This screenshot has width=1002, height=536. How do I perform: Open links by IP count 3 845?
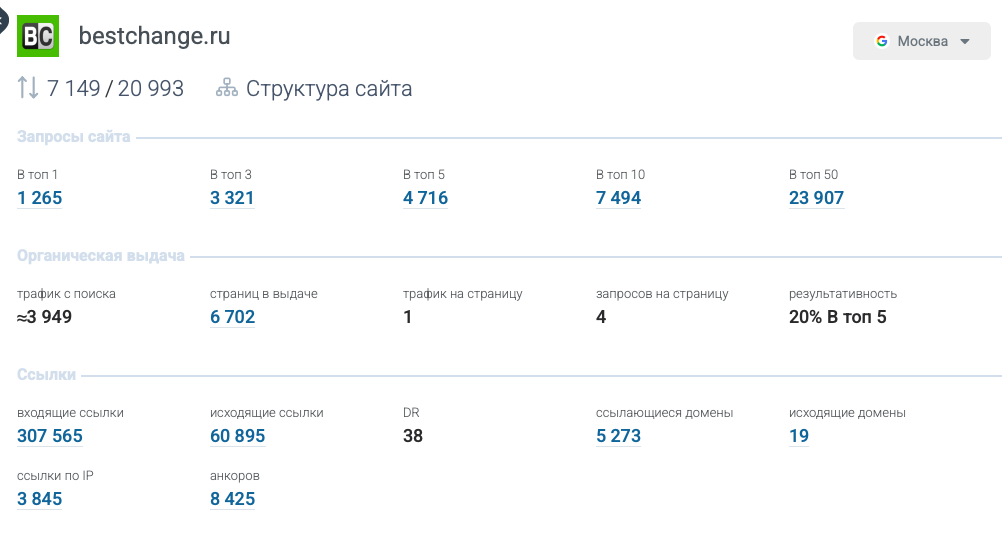[x=40, y=499]
